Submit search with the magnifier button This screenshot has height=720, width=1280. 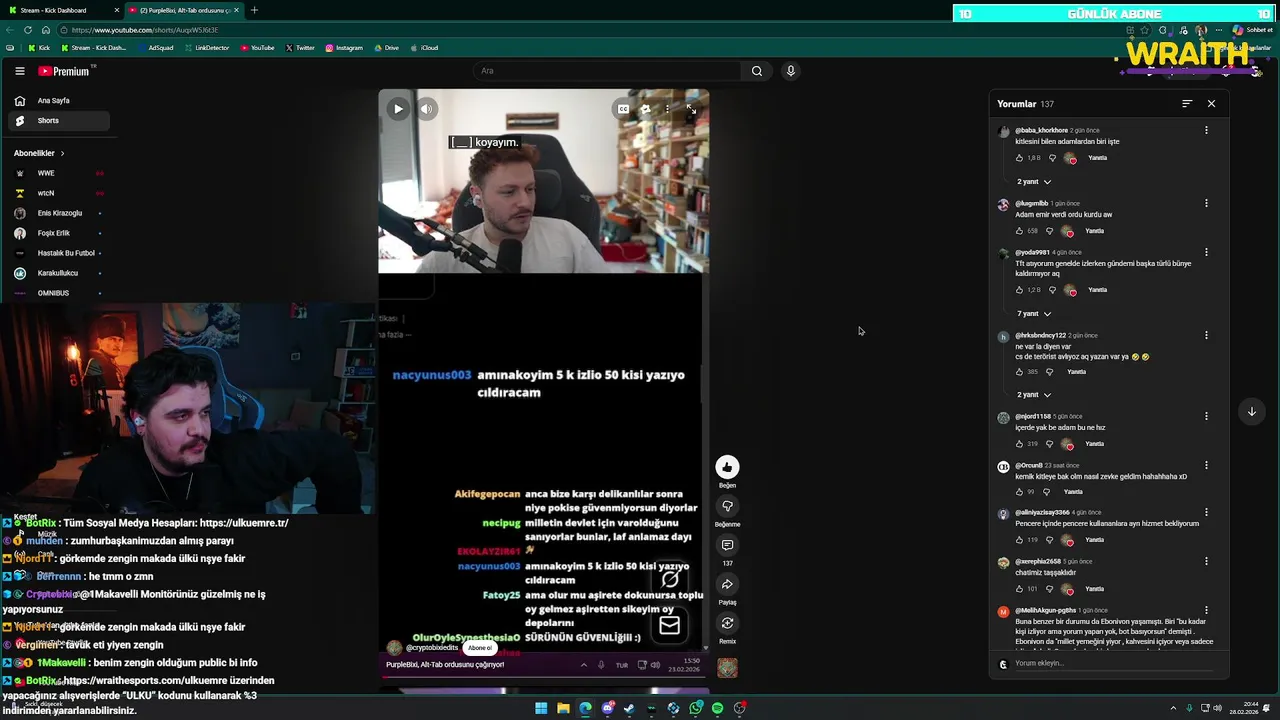point(757,71)
